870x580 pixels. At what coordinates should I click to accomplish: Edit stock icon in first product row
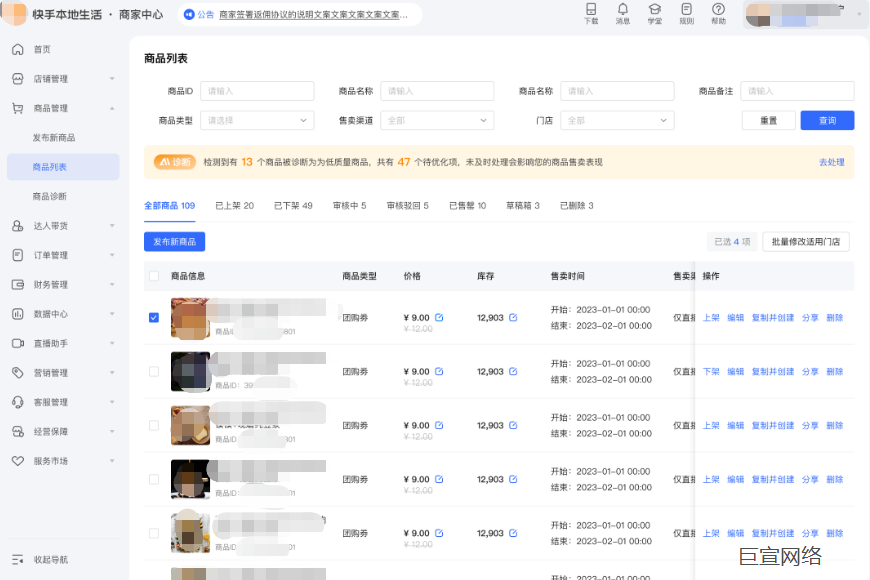[x=513, y=317]
